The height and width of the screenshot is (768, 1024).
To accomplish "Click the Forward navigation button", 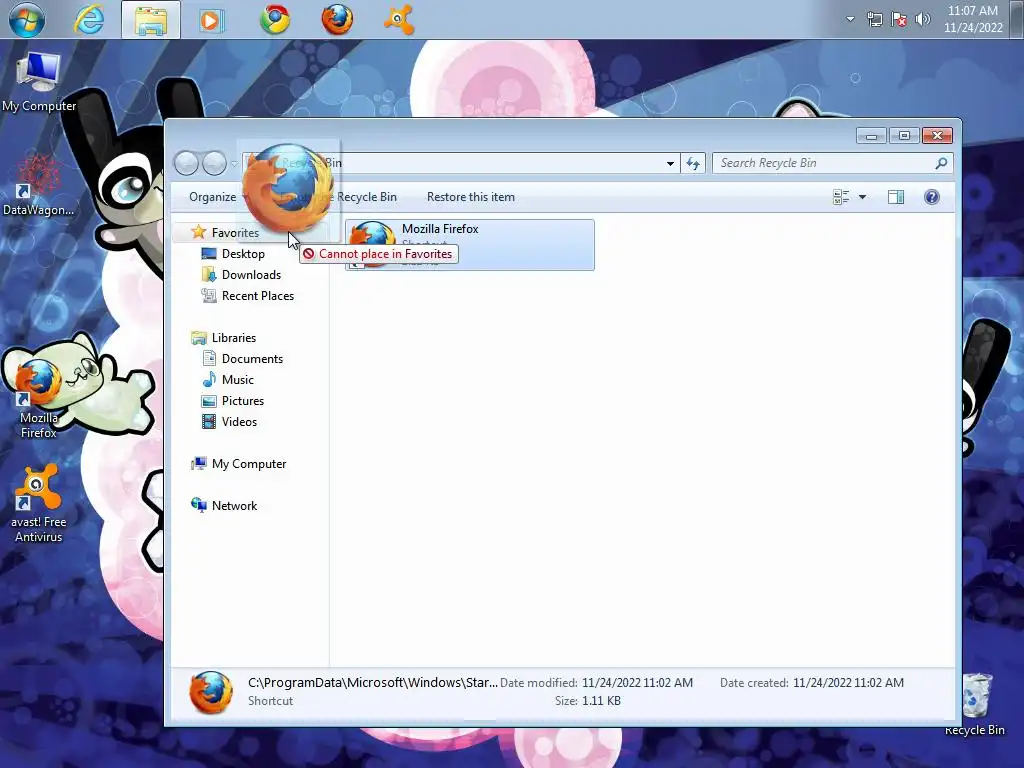I will [214, 163].
